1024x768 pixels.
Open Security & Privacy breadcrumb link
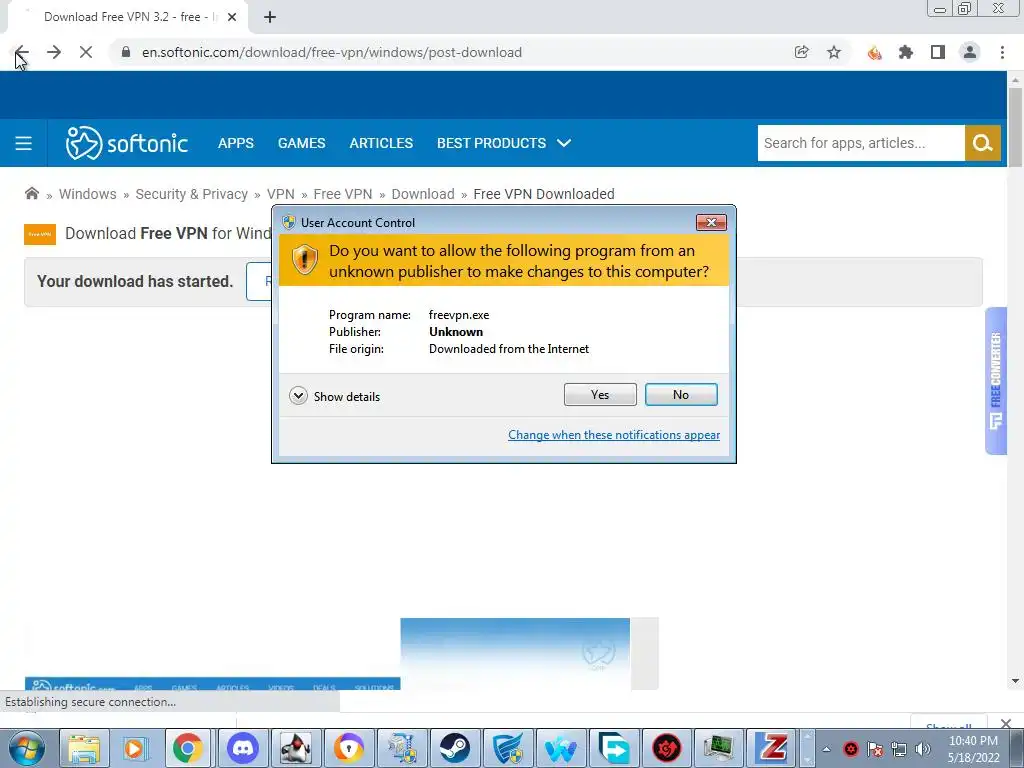(191, 194)
